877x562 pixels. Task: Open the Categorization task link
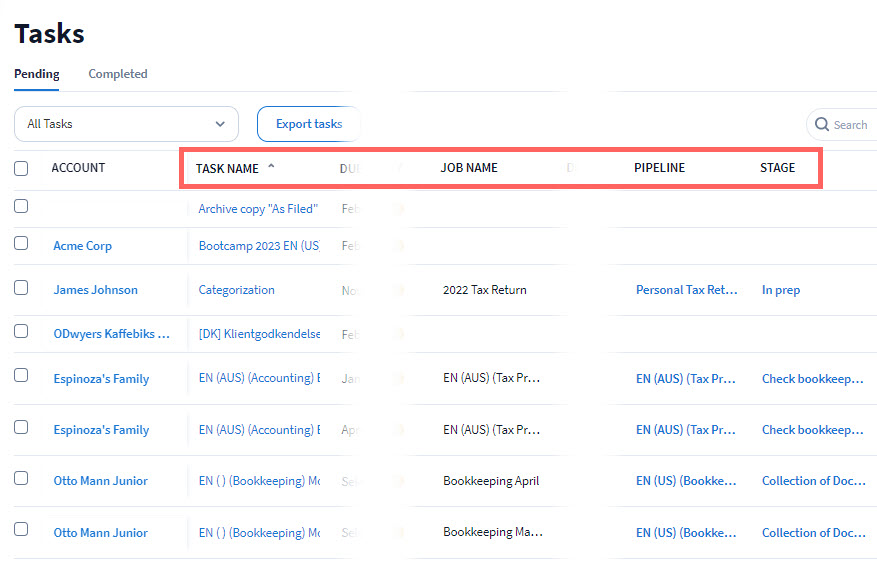tap(236, 290)
